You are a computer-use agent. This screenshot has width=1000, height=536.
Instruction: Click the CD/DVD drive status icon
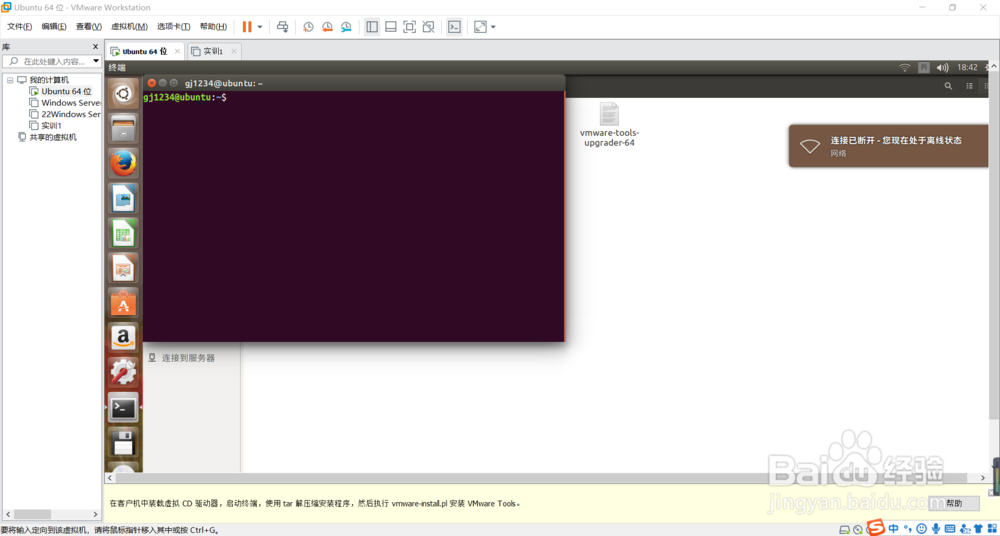point(858,530)
